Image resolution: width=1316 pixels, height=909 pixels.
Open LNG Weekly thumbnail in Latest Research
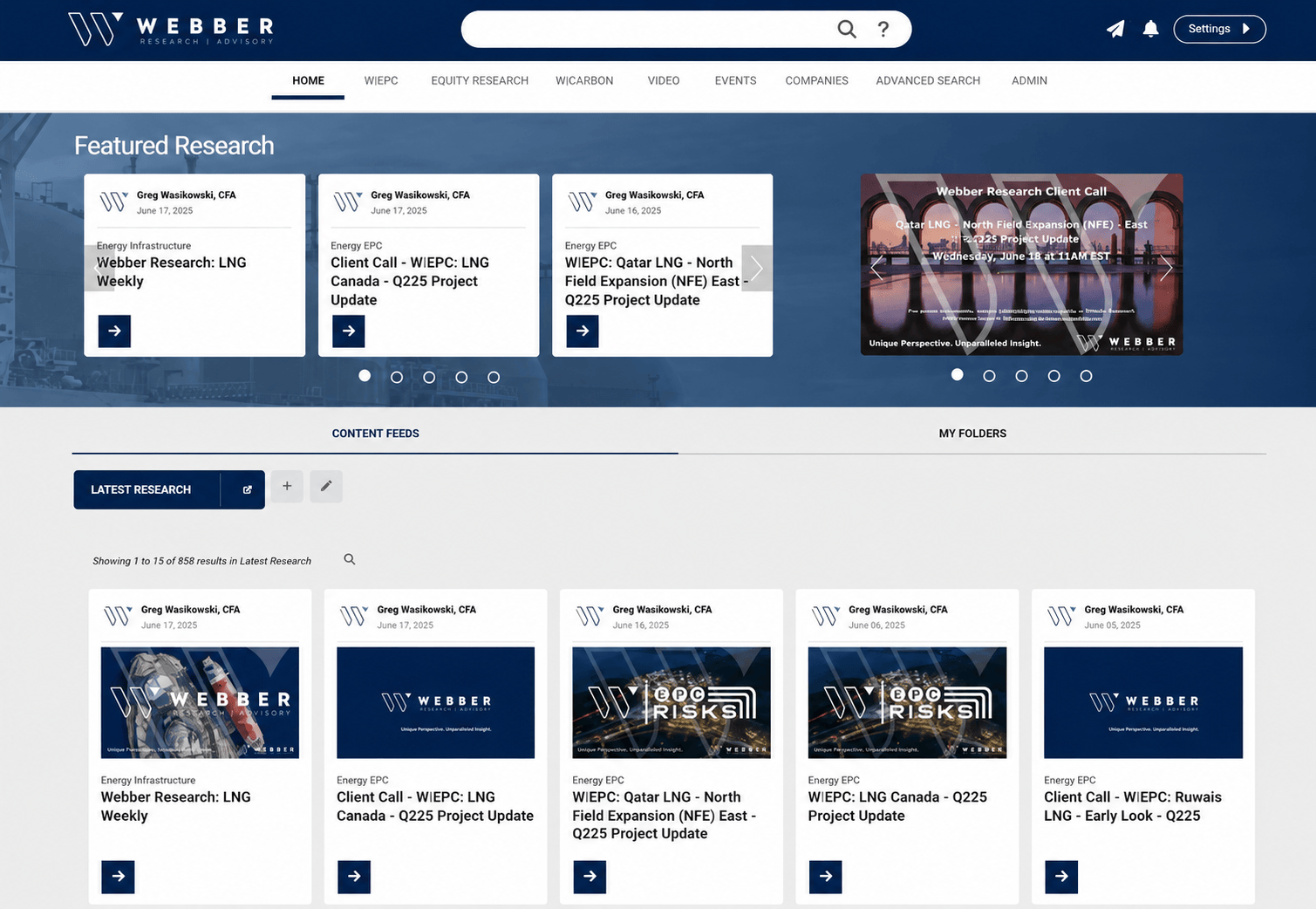coord(200,703)
